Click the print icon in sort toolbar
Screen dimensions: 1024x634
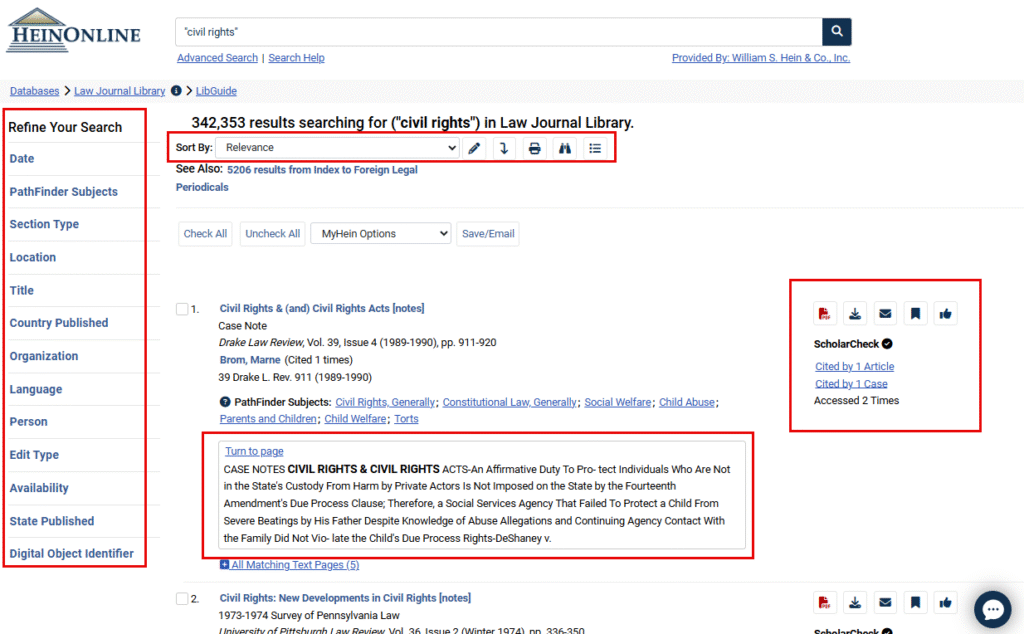(x=535, y=148)
